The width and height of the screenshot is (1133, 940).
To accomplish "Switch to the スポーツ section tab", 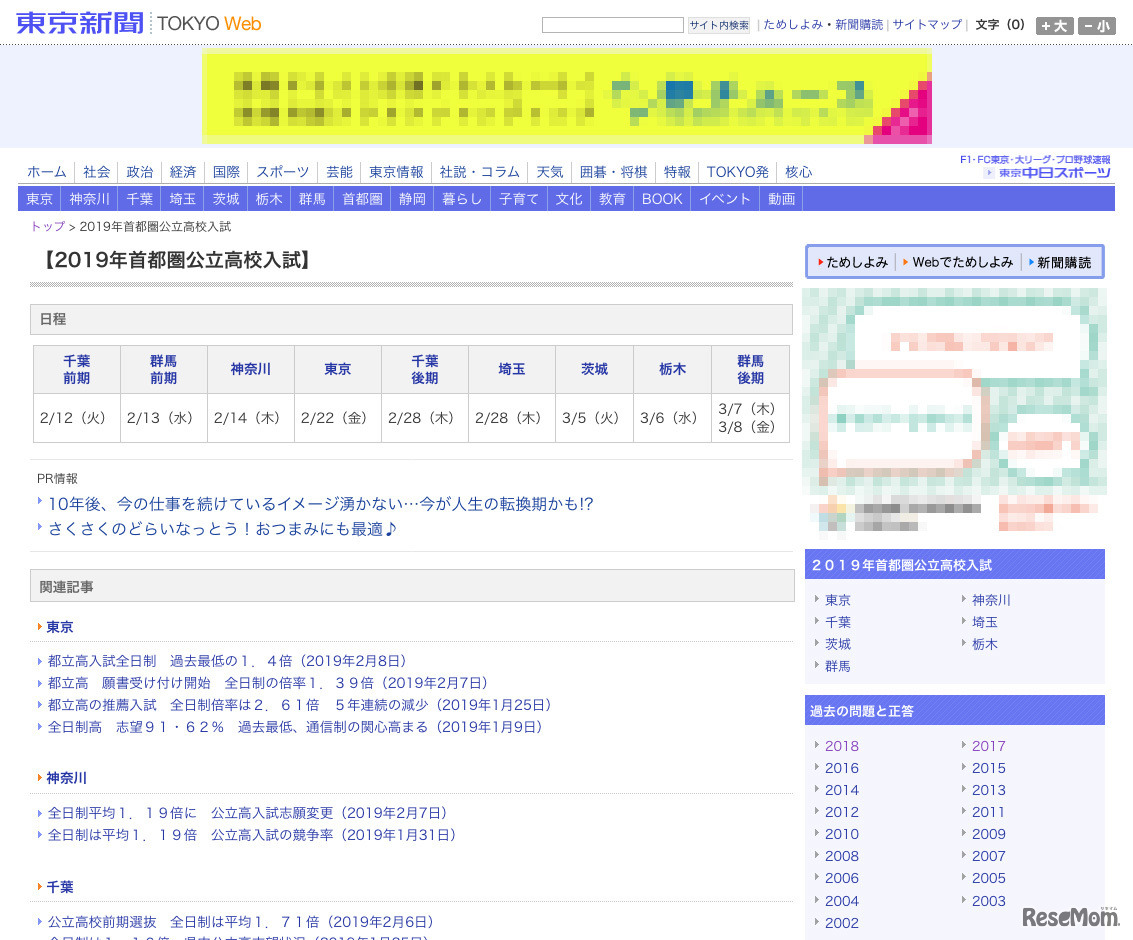I will [x=281, y=171].
